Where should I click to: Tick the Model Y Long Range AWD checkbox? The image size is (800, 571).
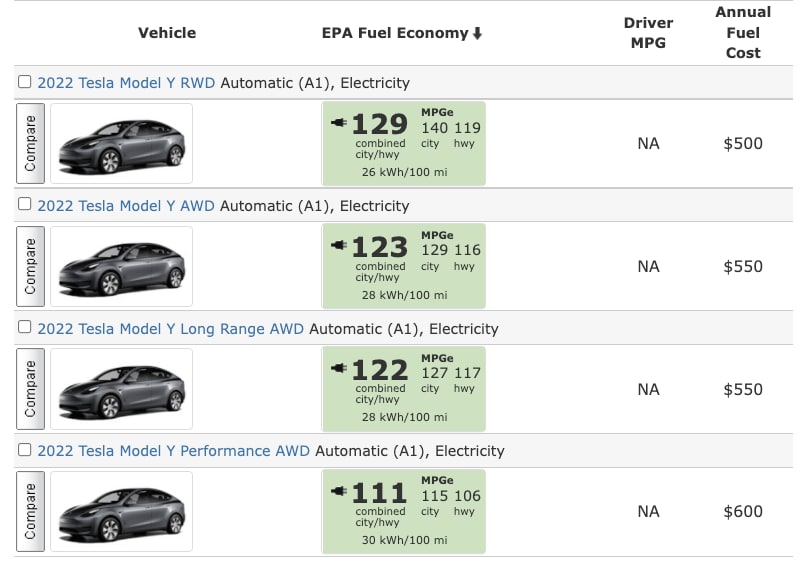(x=24, y=327)
